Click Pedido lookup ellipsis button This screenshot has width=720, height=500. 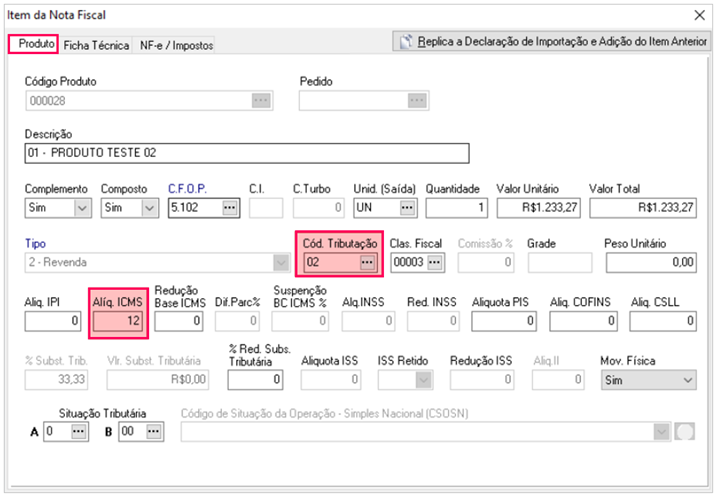point(417,100)
